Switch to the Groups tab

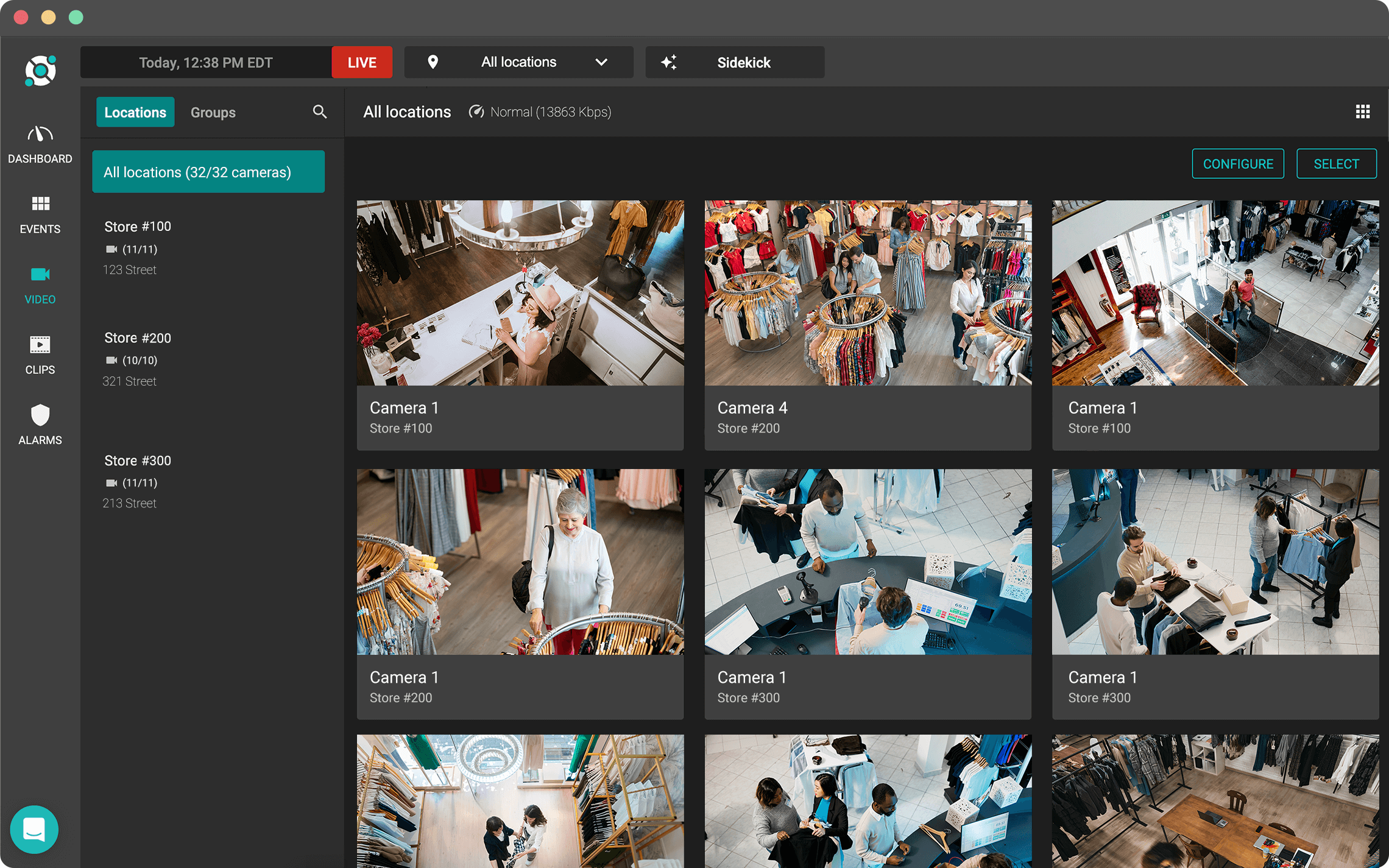[x=213, y=112]
